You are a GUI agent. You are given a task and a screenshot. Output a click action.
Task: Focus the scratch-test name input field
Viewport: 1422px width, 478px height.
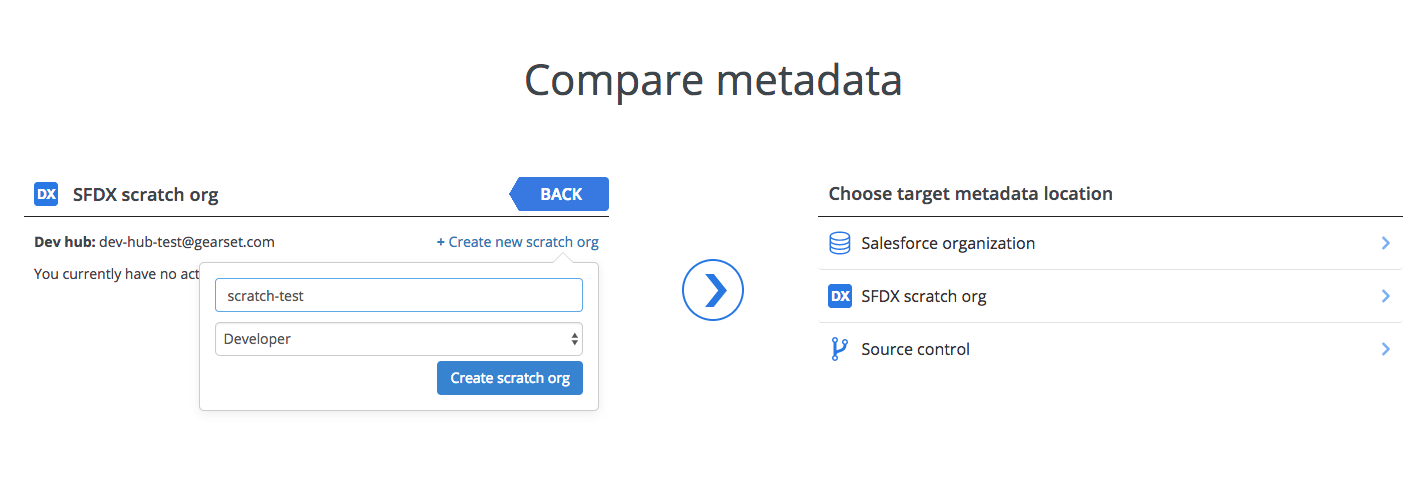point(398,295)
